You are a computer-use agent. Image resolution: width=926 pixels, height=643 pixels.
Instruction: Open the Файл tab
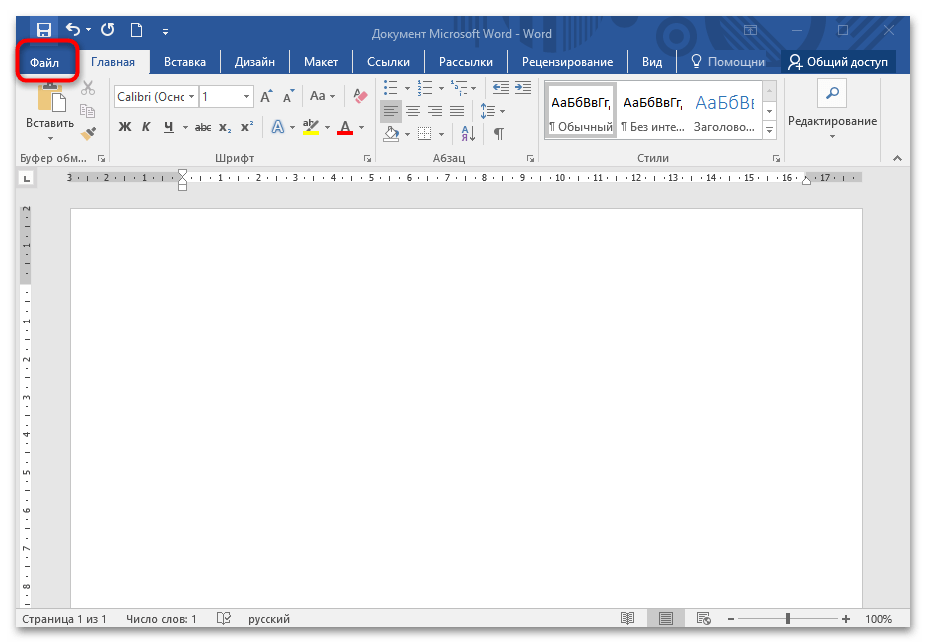pos(45,62)
